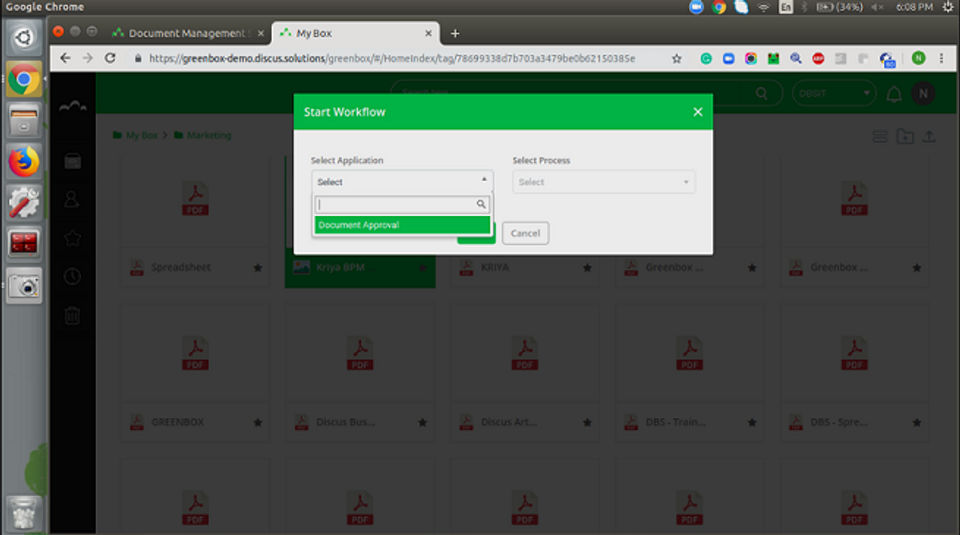Launch Chrome from the Ubuntu dock

click(24, 79)
